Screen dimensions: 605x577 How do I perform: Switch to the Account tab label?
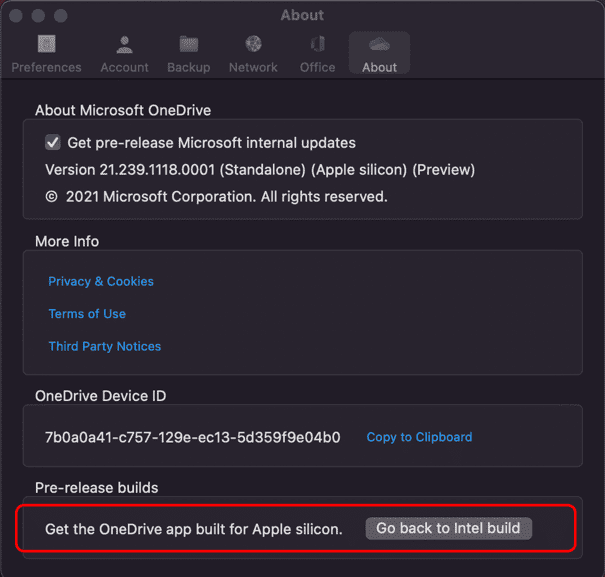pyautogui.click(x=124, y=68)
